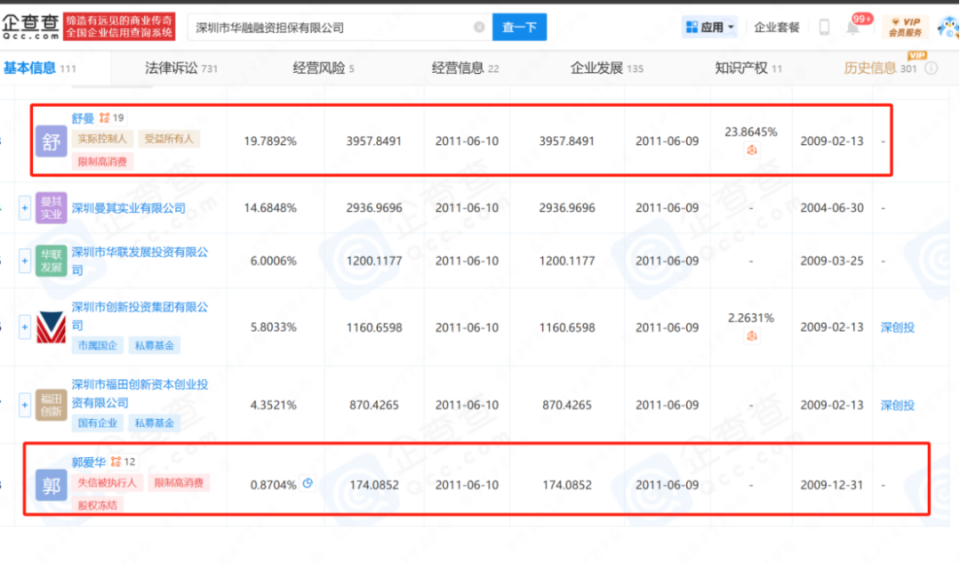This screenshot has width=960, height=564.
Task: Open notifications bell with 99+ badge
Action: tap(852, 27)
